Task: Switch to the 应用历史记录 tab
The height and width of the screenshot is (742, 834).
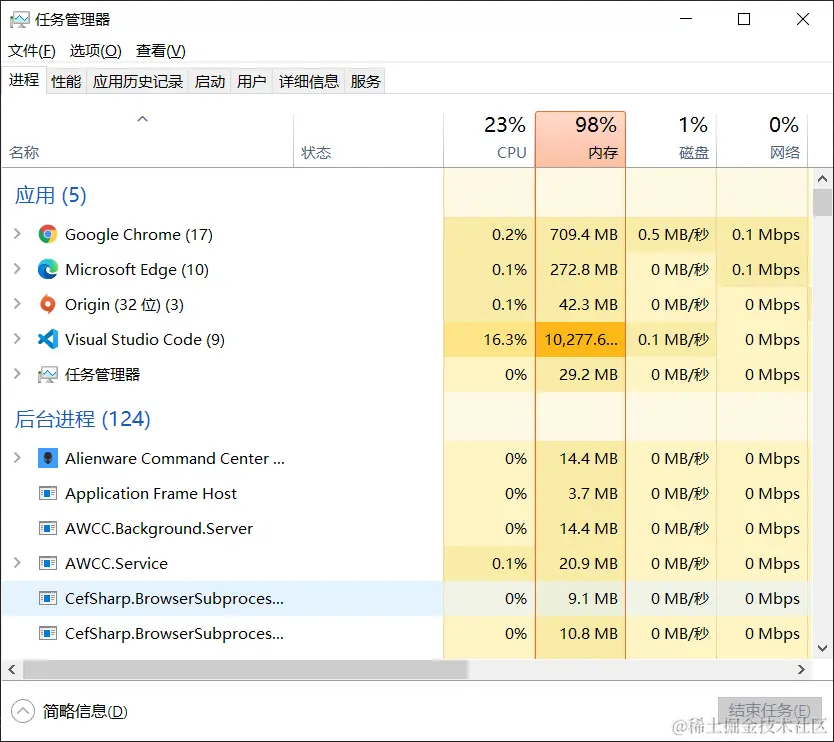Action: tap(138, 81)
